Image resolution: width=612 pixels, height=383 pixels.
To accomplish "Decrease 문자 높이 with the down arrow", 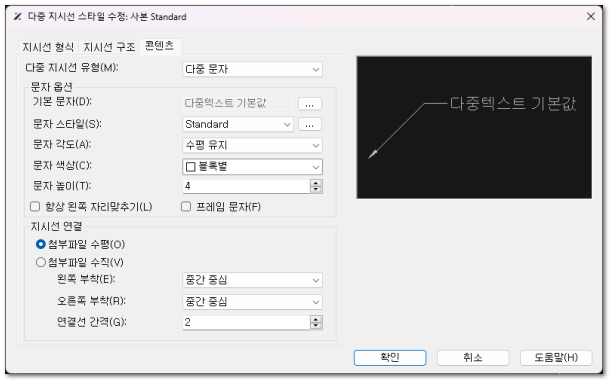I will click(316, 190).
